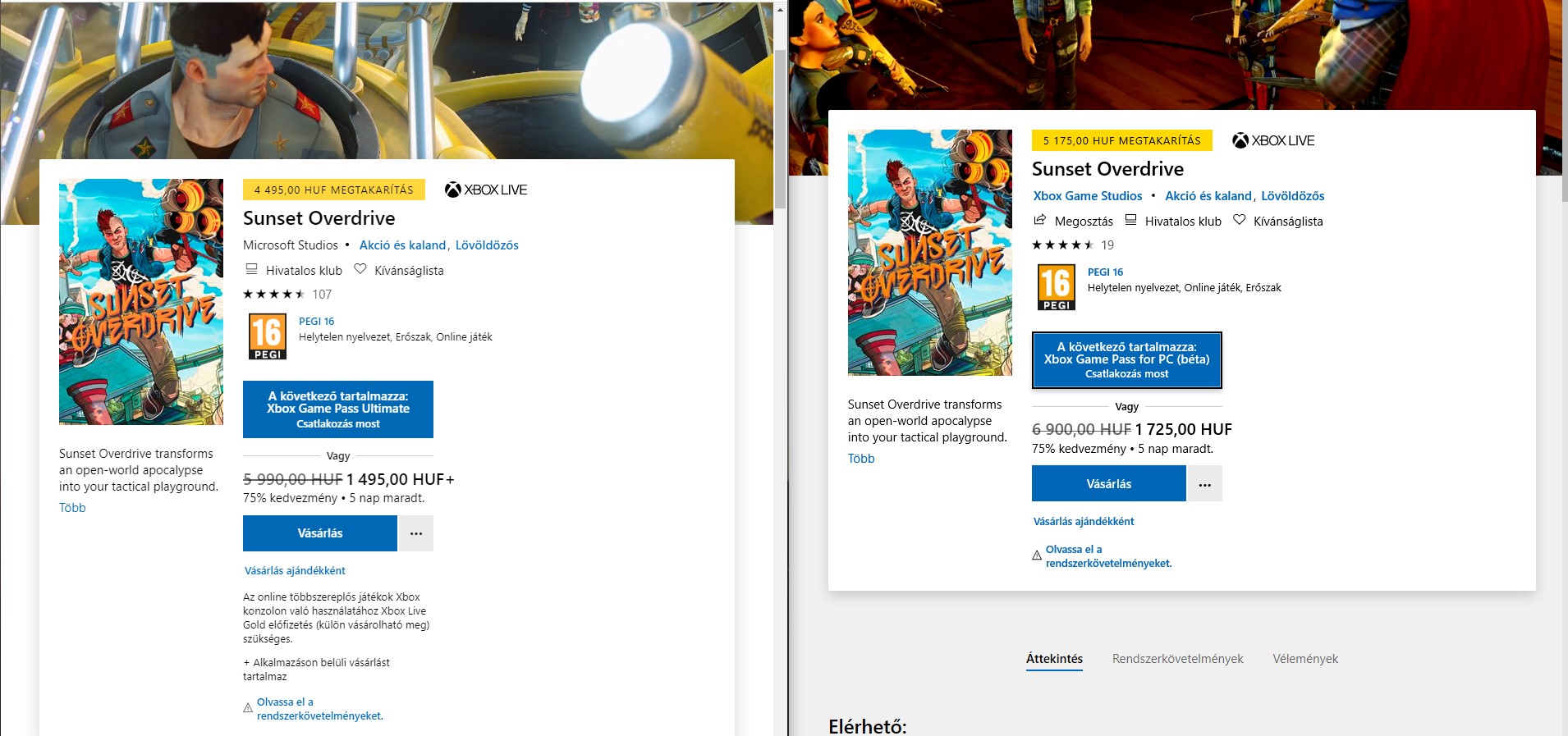The image size is (1568, 736).
Task: Click the 4 495,00 HUF megtakarítás badge
Action: click(334, 190)
